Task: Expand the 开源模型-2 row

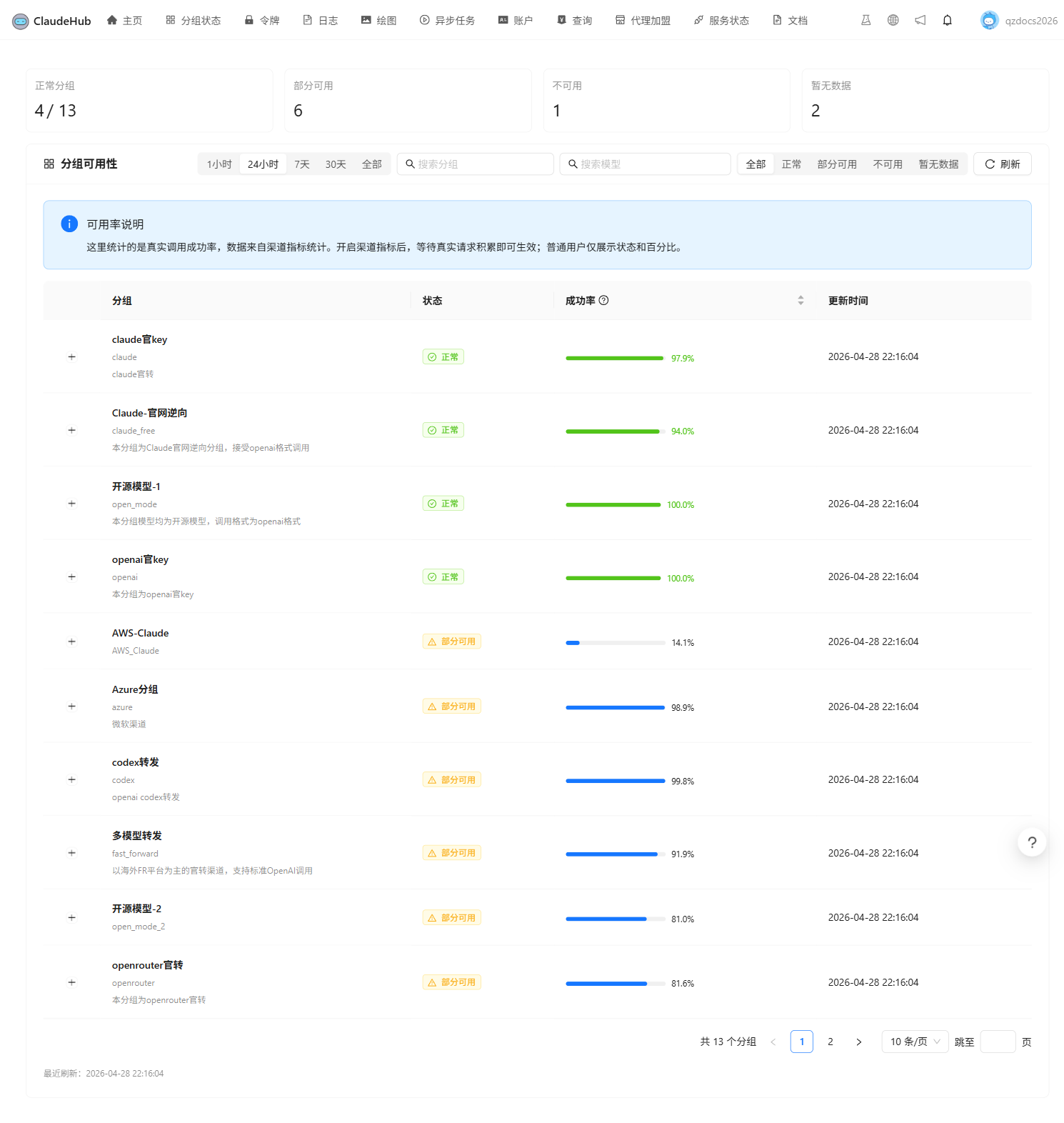Action: point(71,917)
